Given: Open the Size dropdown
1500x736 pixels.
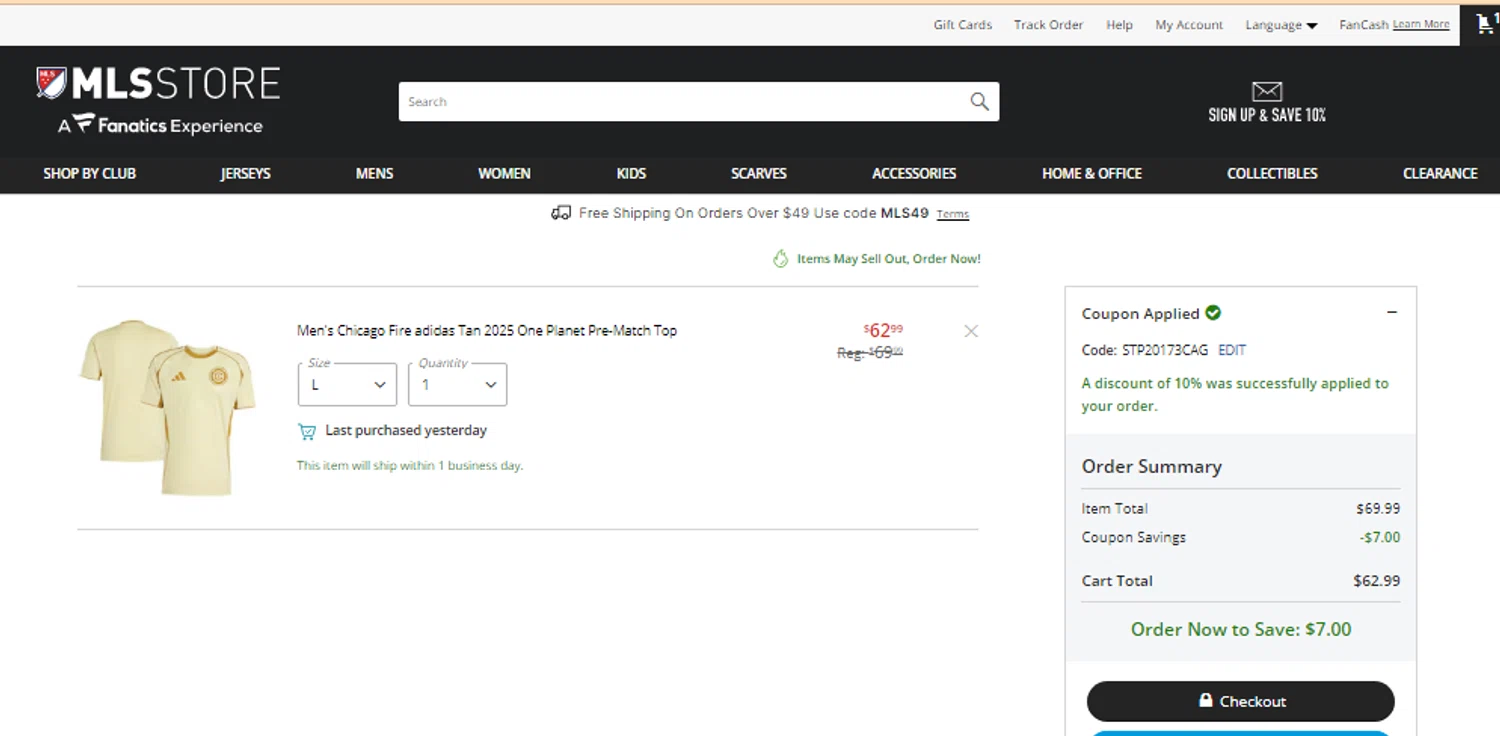Looking at the screenshot, I should point(347,384).
